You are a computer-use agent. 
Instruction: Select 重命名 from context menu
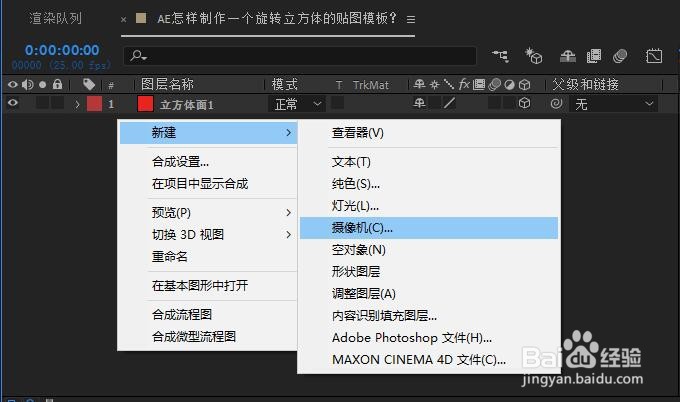coord(208,257)
